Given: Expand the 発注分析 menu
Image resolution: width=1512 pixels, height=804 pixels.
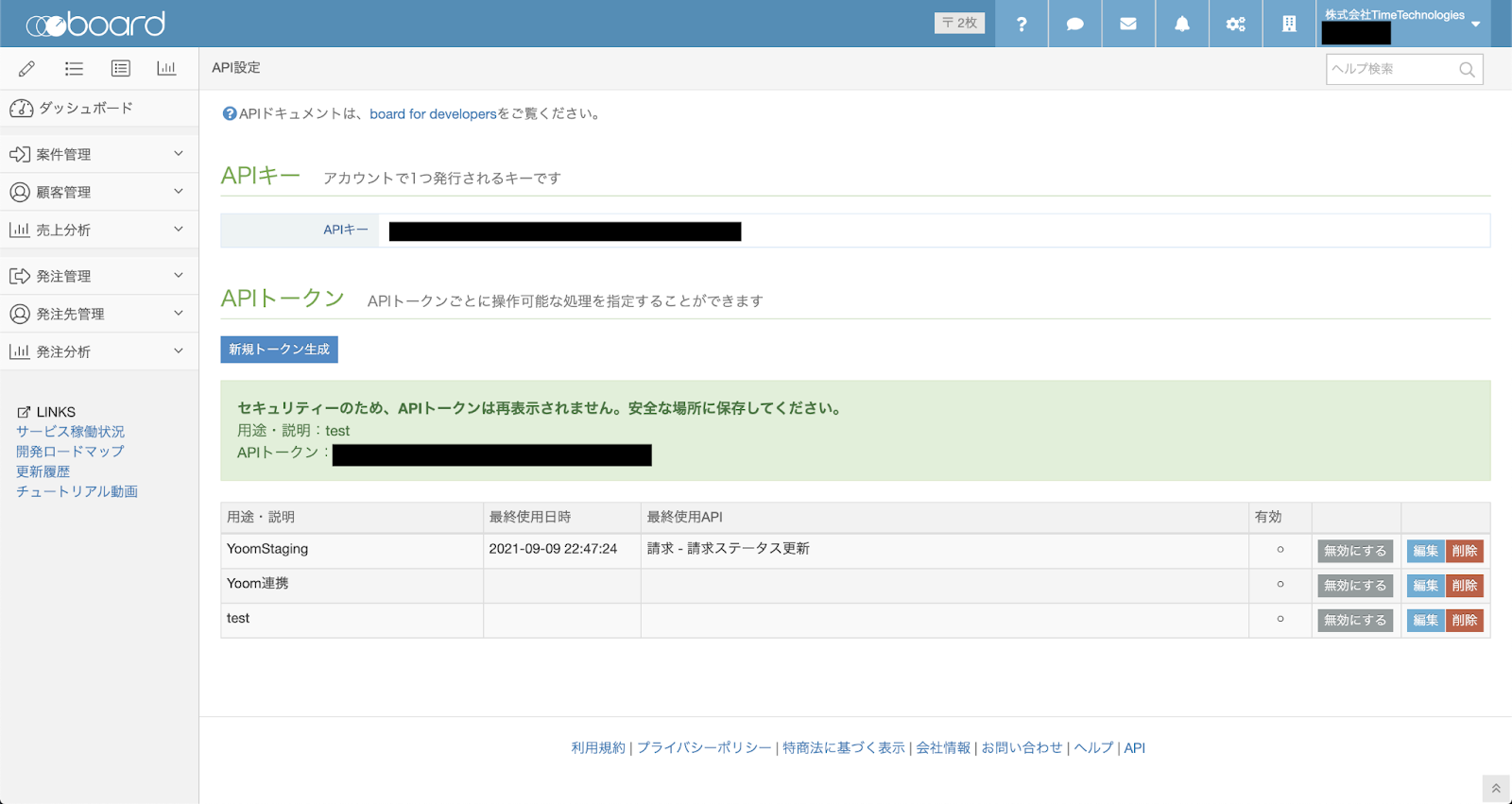Looking at the screenshot, I should click(99, 351).
